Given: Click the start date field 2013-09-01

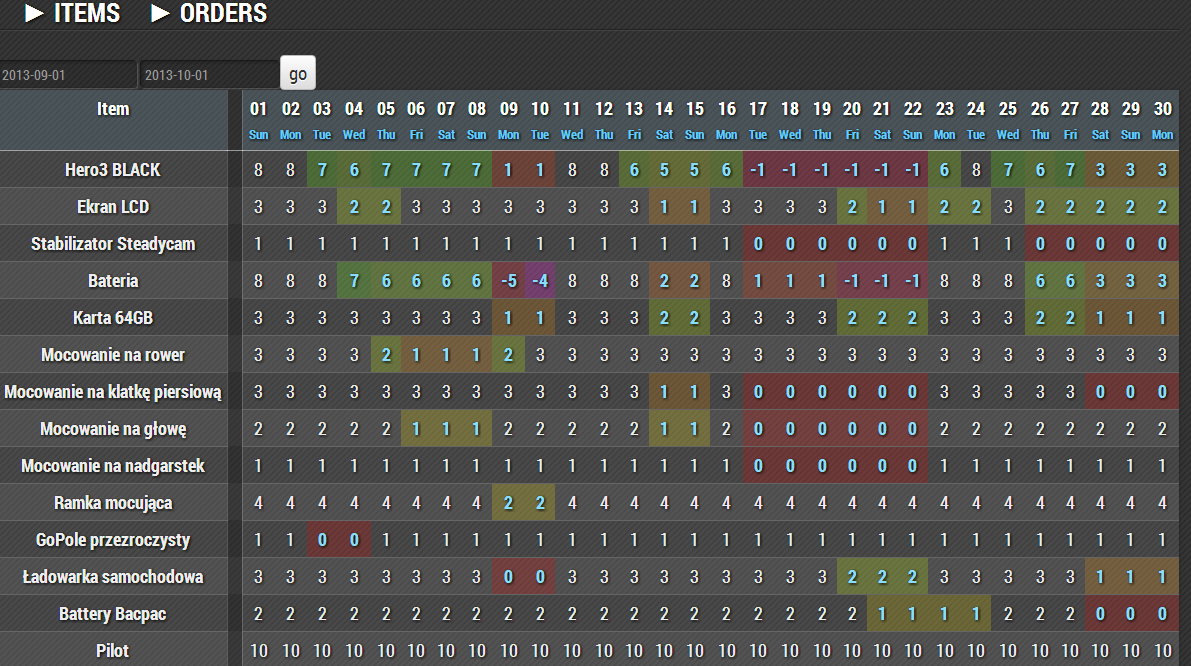Looking at the screenshot, I should coord(68,75).
